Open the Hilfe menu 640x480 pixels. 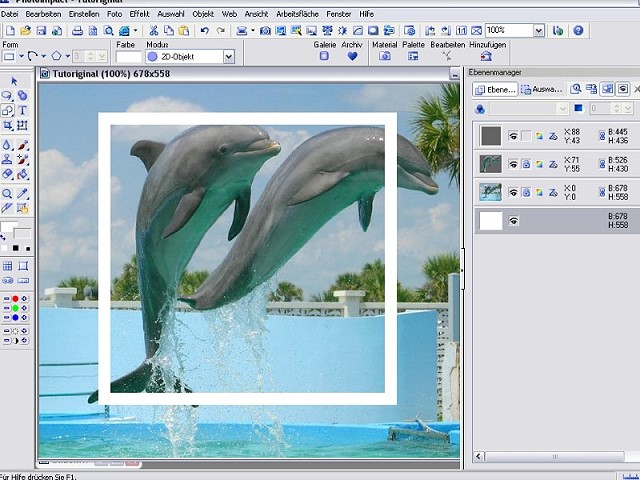[x=367, y=14]
